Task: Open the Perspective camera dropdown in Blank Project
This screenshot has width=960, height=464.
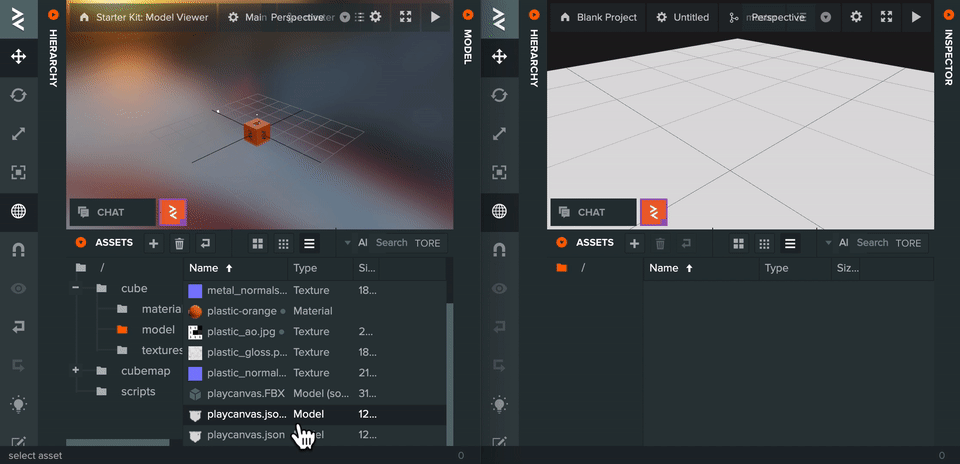Action: point(826,18)
